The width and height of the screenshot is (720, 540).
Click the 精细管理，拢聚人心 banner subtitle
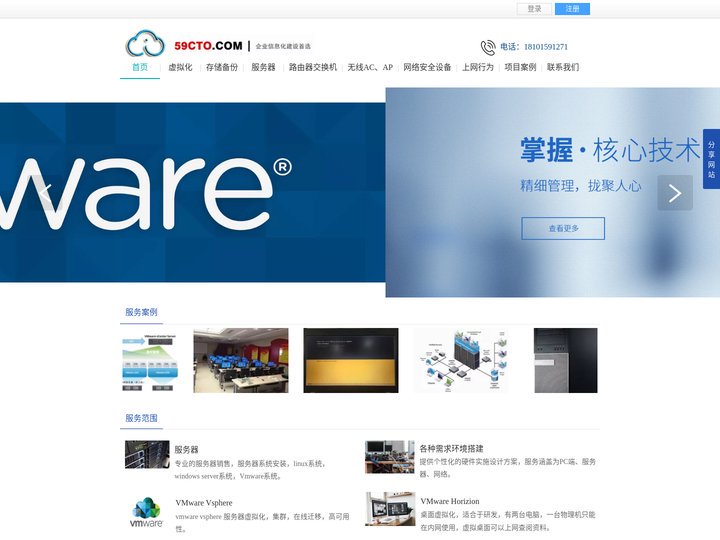[580, 186]
